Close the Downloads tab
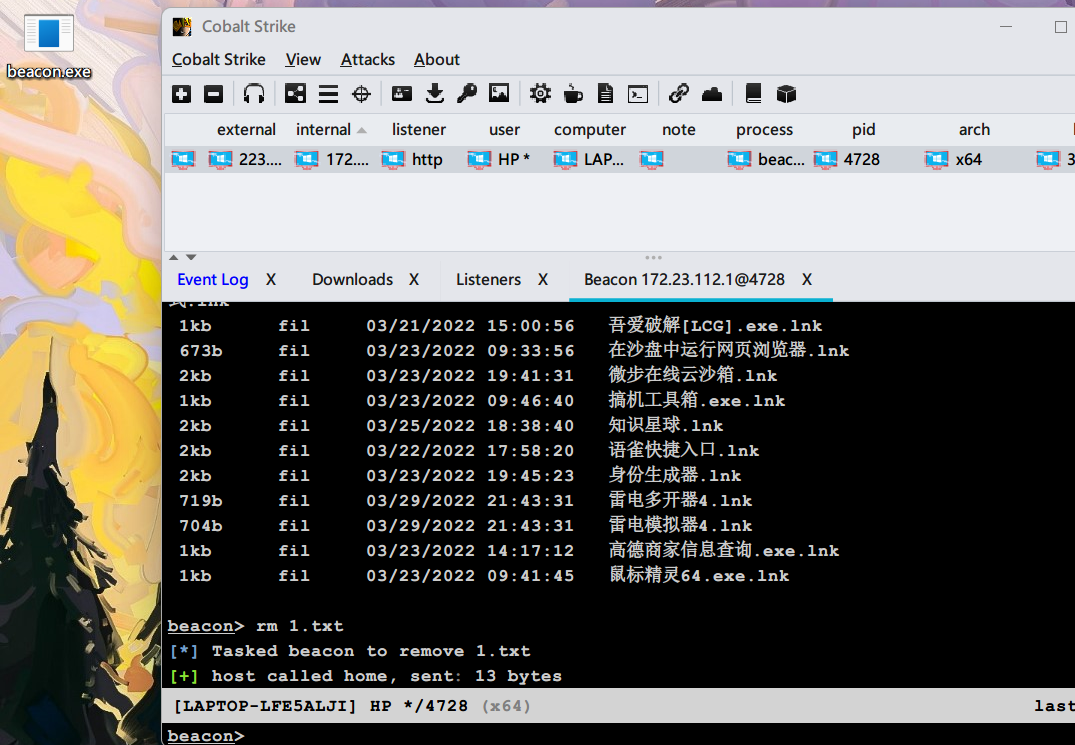 coord(414,280)
